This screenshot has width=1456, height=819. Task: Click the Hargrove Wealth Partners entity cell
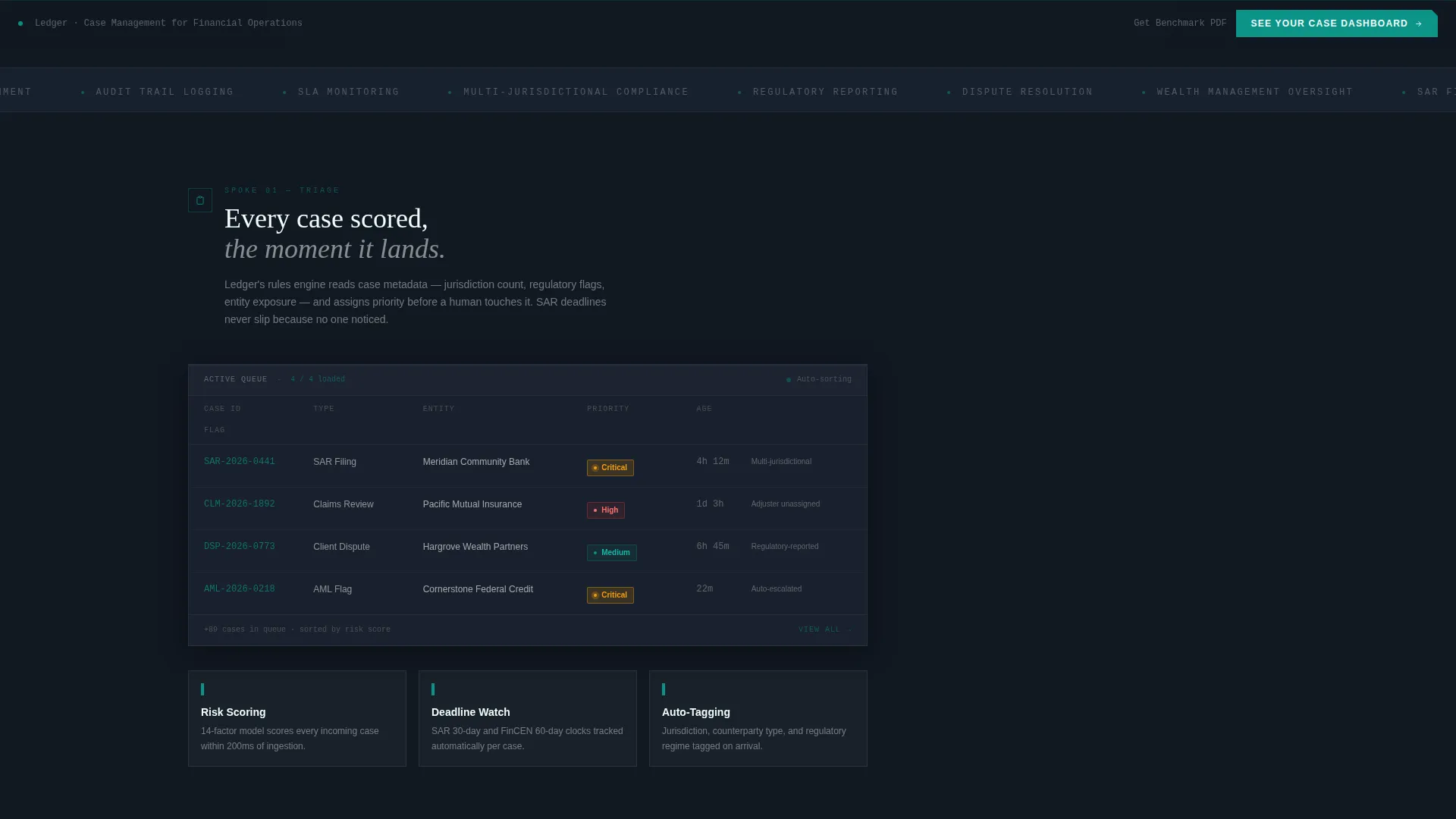pos(475,547)
